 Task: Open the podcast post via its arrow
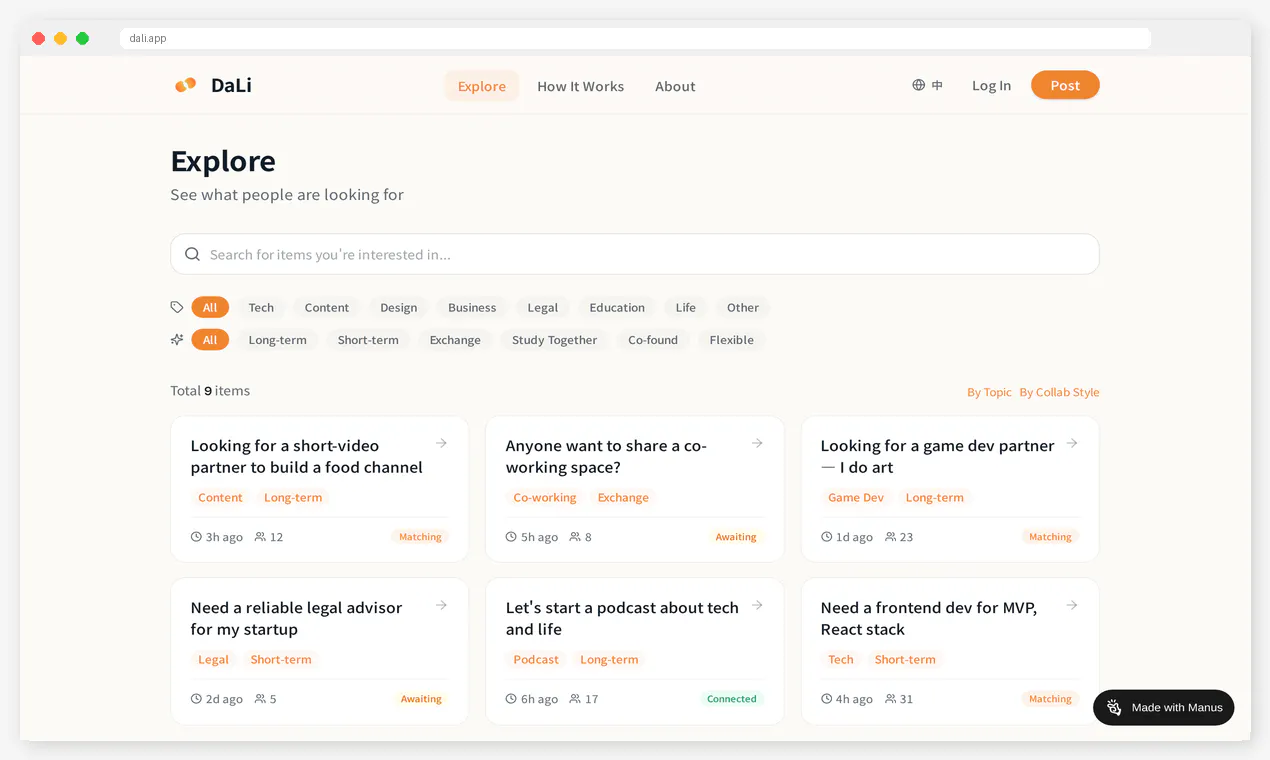(757, 605)
